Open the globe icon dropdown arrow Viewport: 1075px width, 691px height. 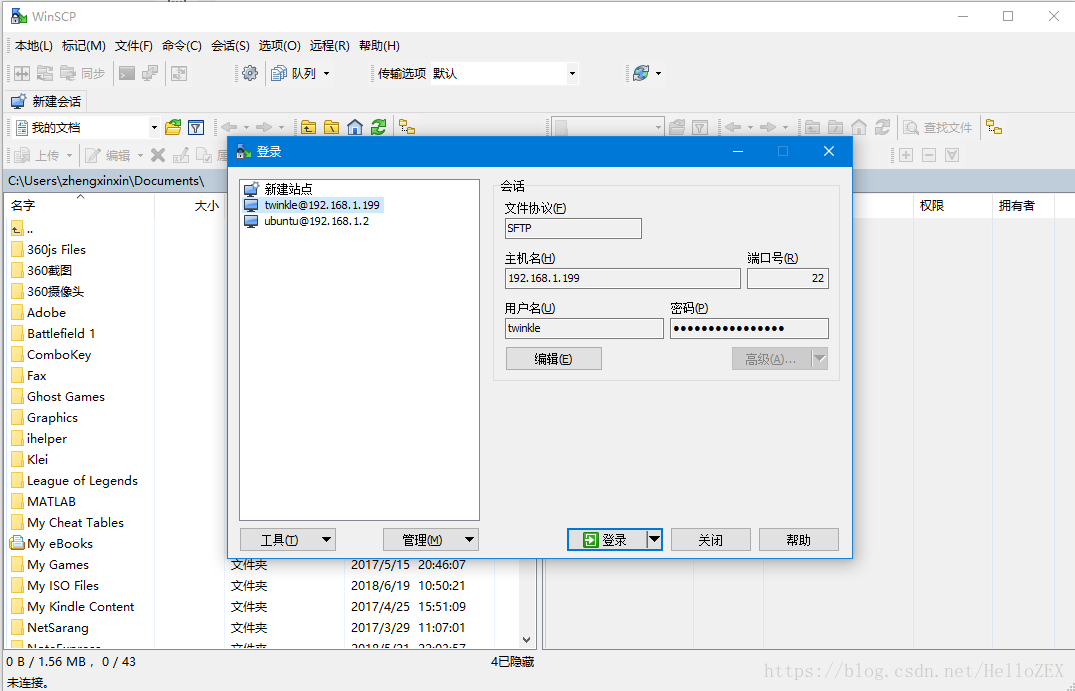(x=658, y=73)
